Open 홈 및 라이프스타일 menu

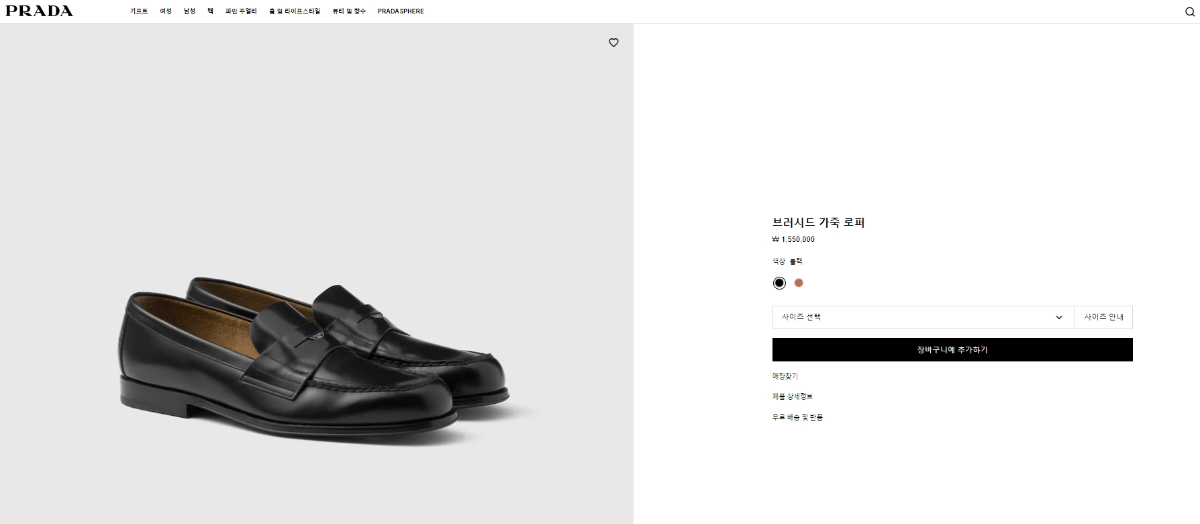point(295,11)
